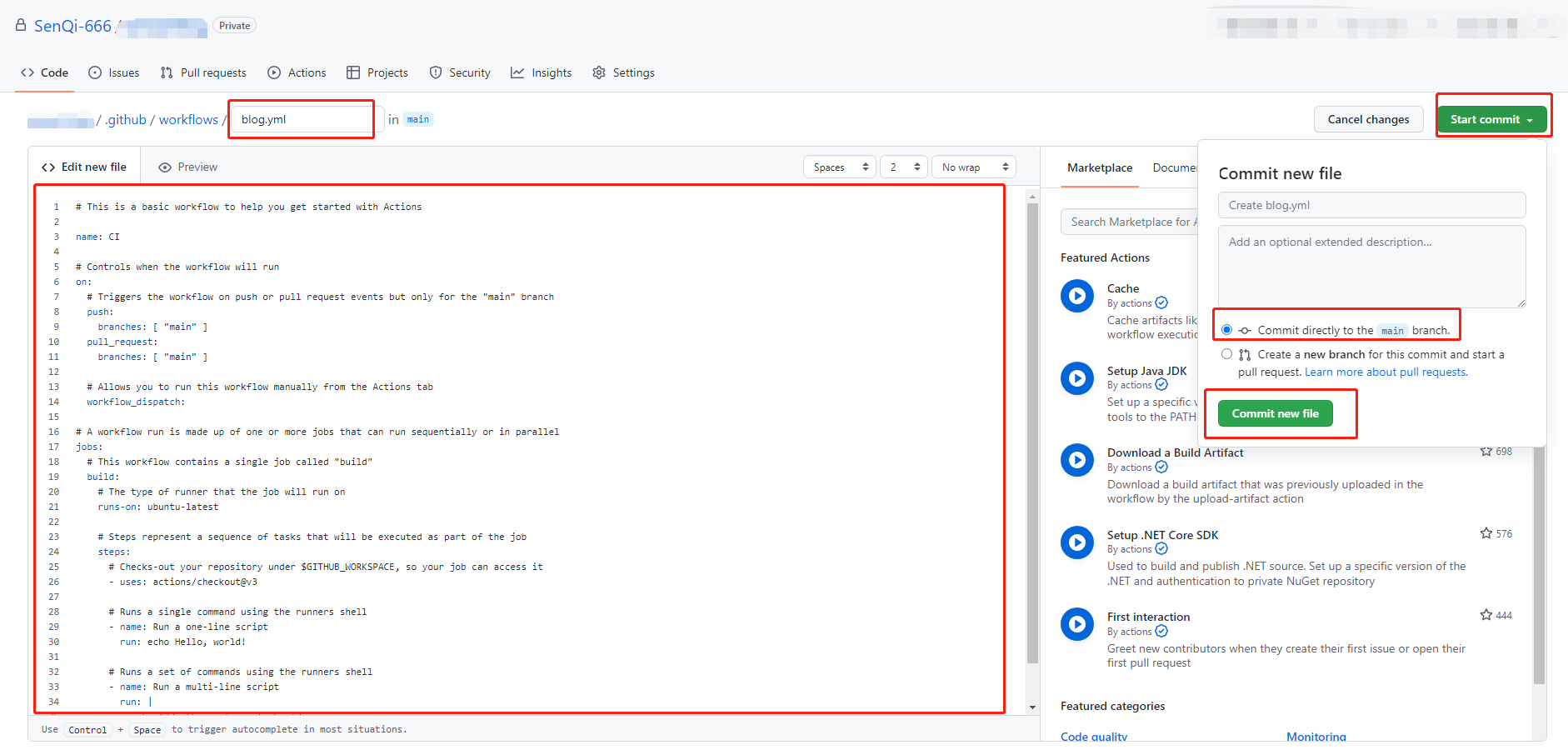
Task: Focus the optional extended description box
Action: point(1371,267)
